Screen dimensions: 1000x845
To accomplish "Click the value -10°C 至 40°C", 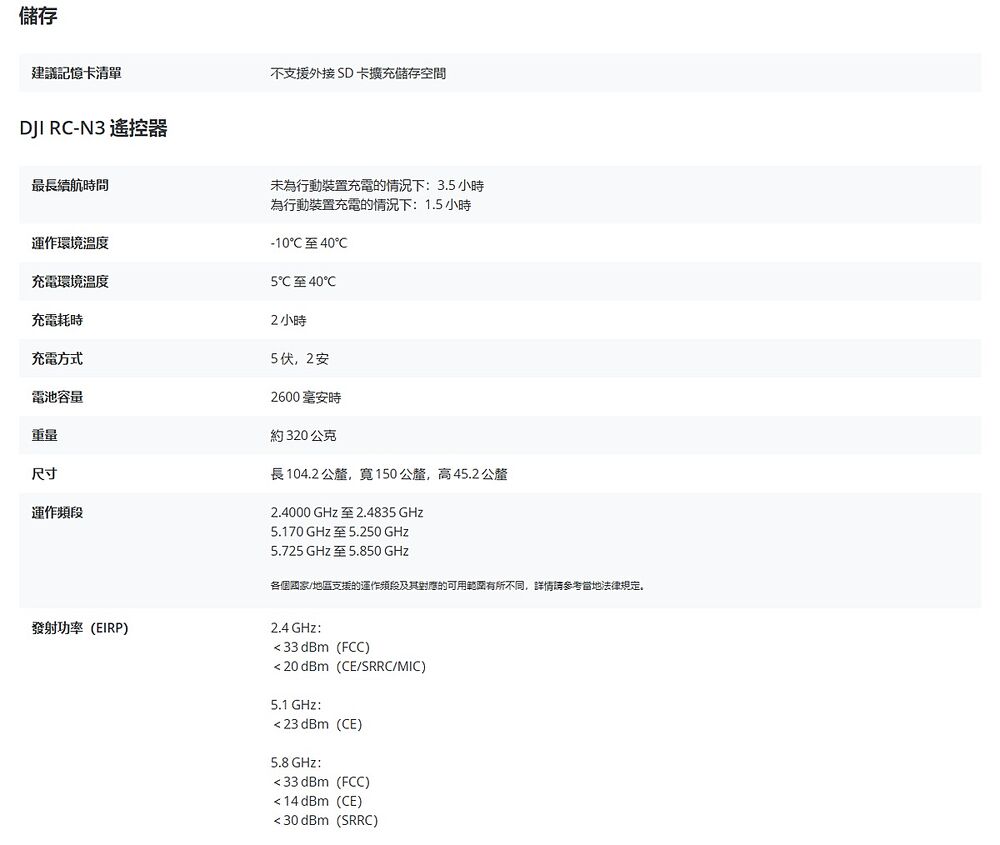I will click(309, 243).
